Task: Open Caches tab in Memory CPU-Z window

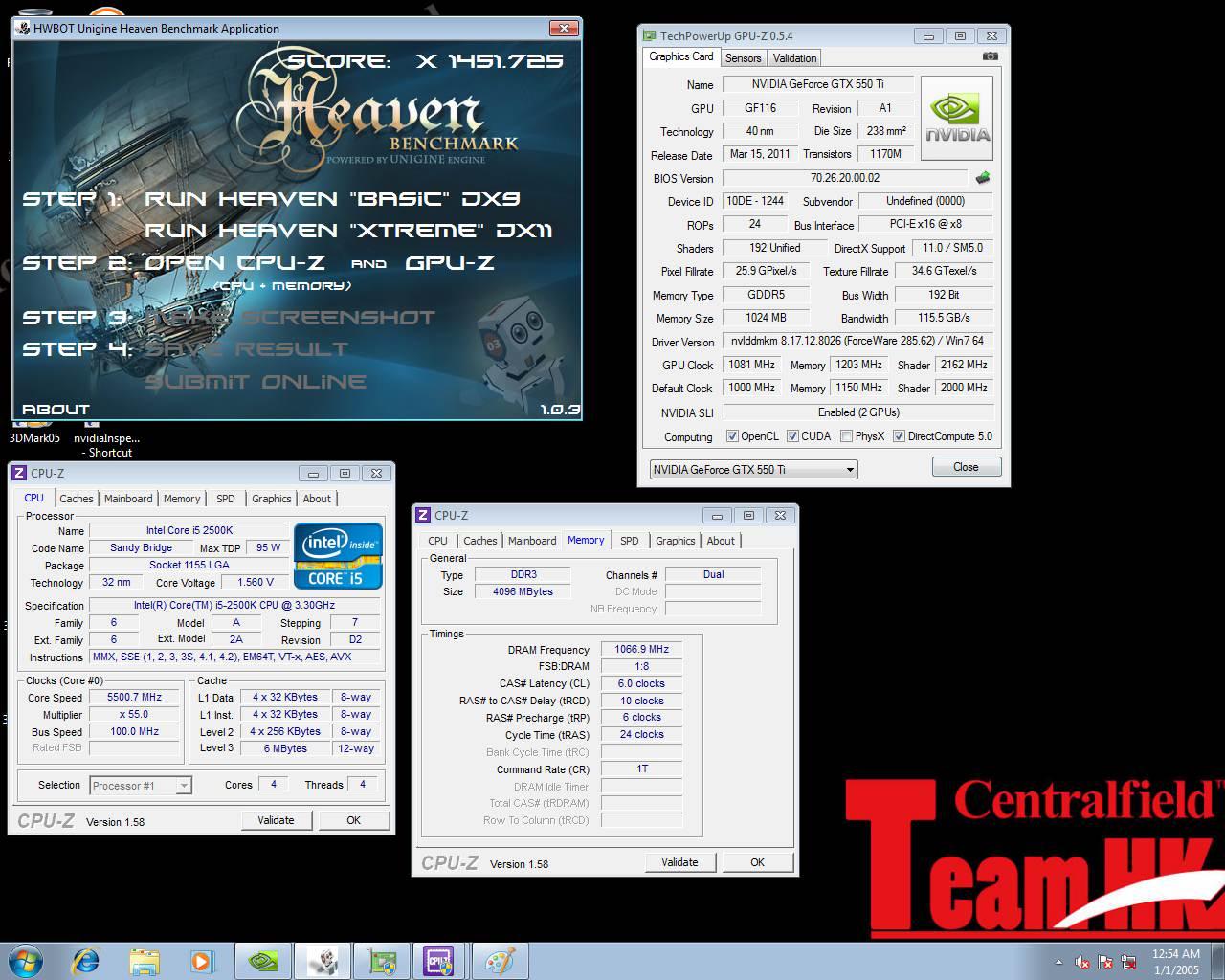Action: pyautogui.click(x=479, y=541)
